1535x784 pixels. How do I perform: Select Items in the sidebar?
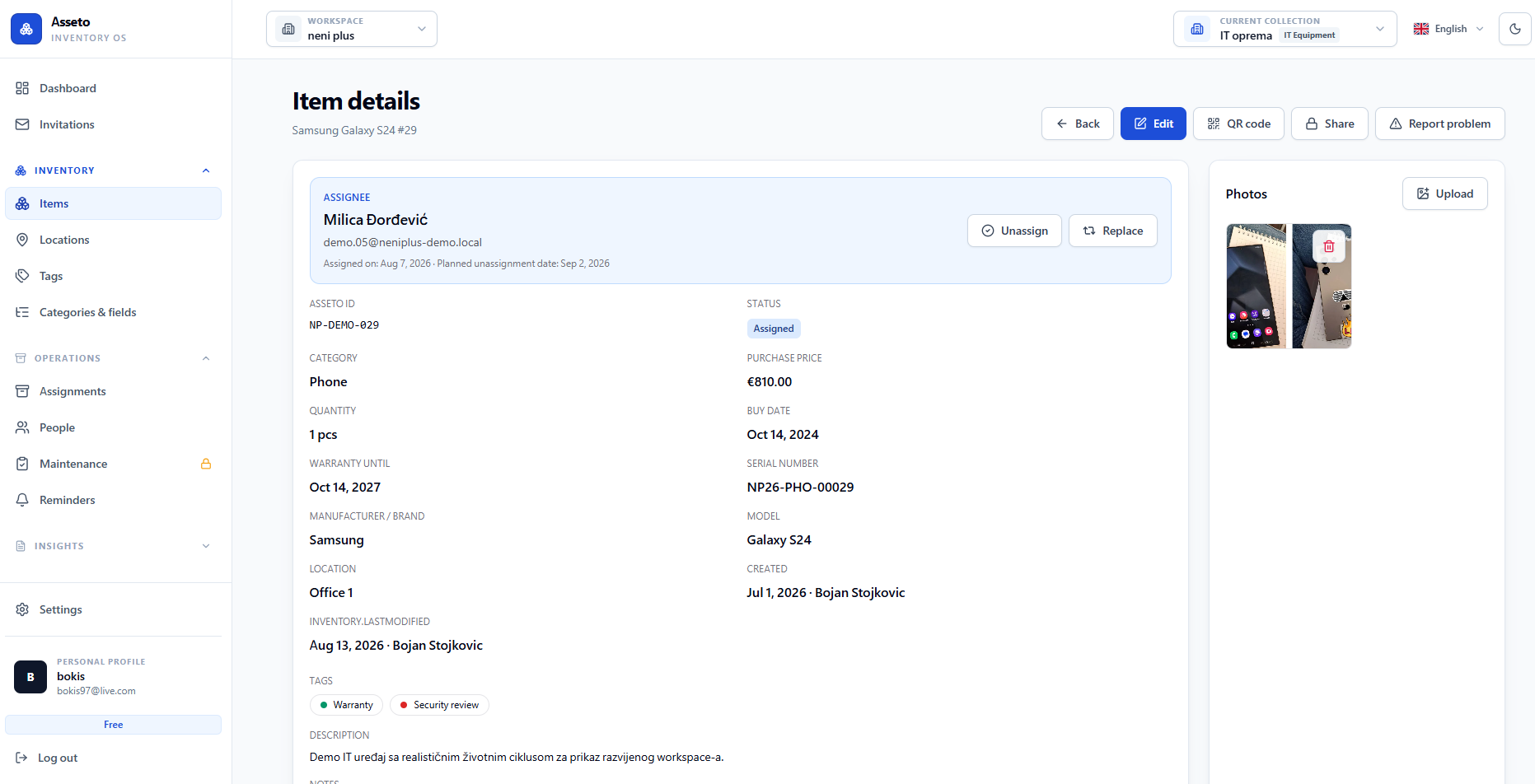tap(114, 203)
